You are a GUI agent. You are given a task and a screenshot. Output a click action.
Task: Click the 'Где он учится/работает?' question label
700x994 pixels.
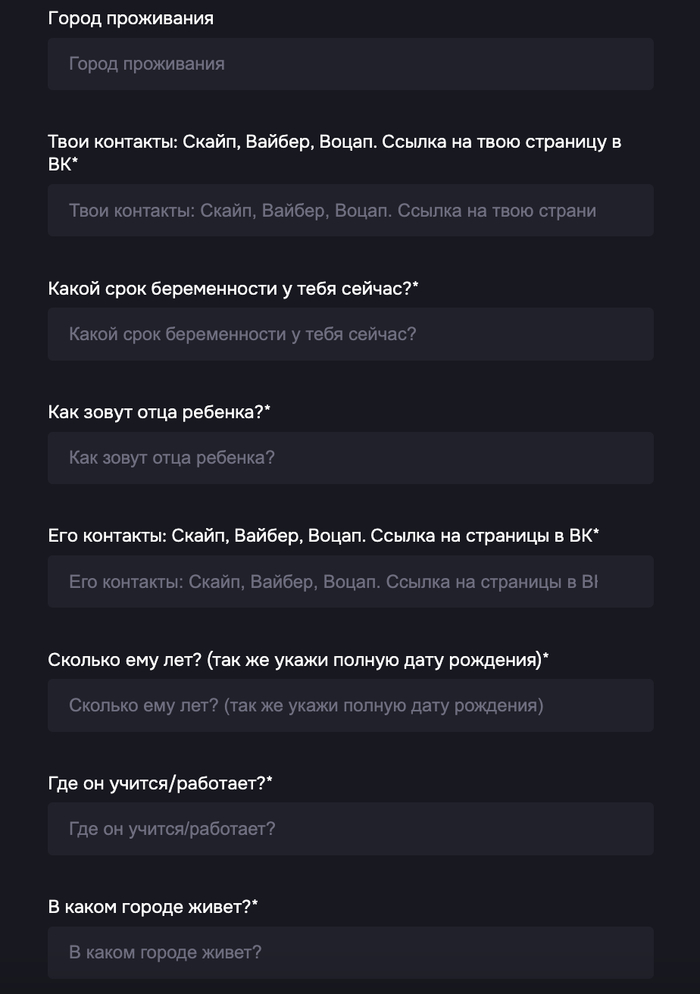coord(156,783)
